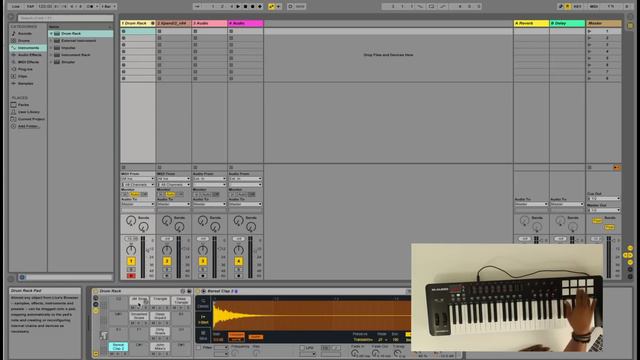Open MIDI From dropdown on Drum Rack track
Viewport: 640px width, 360px height.
(138, 179)
